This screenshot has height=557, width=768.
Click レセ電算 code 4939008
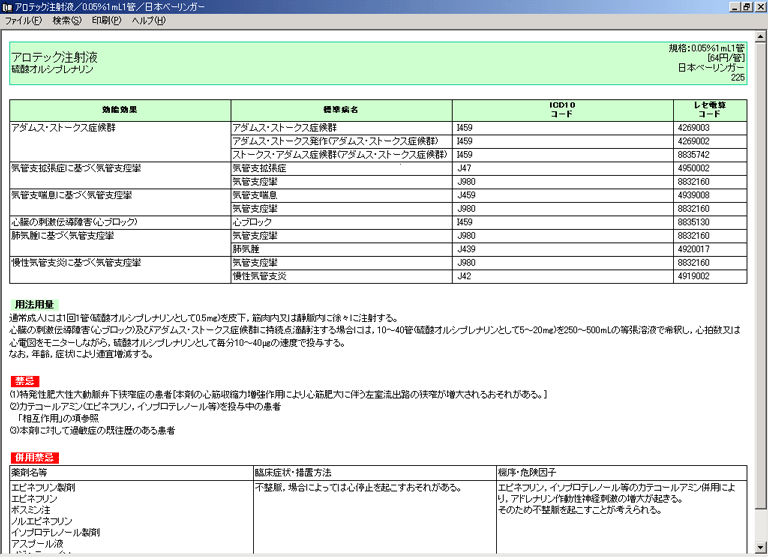(694, 195)
